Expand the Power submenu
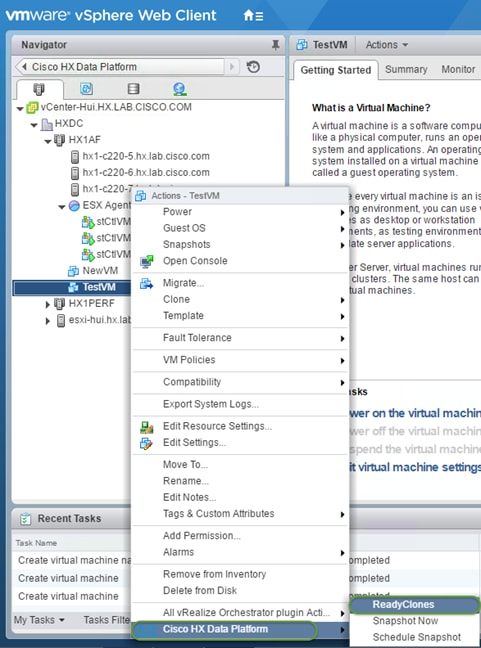 click(x=240, y=212)
